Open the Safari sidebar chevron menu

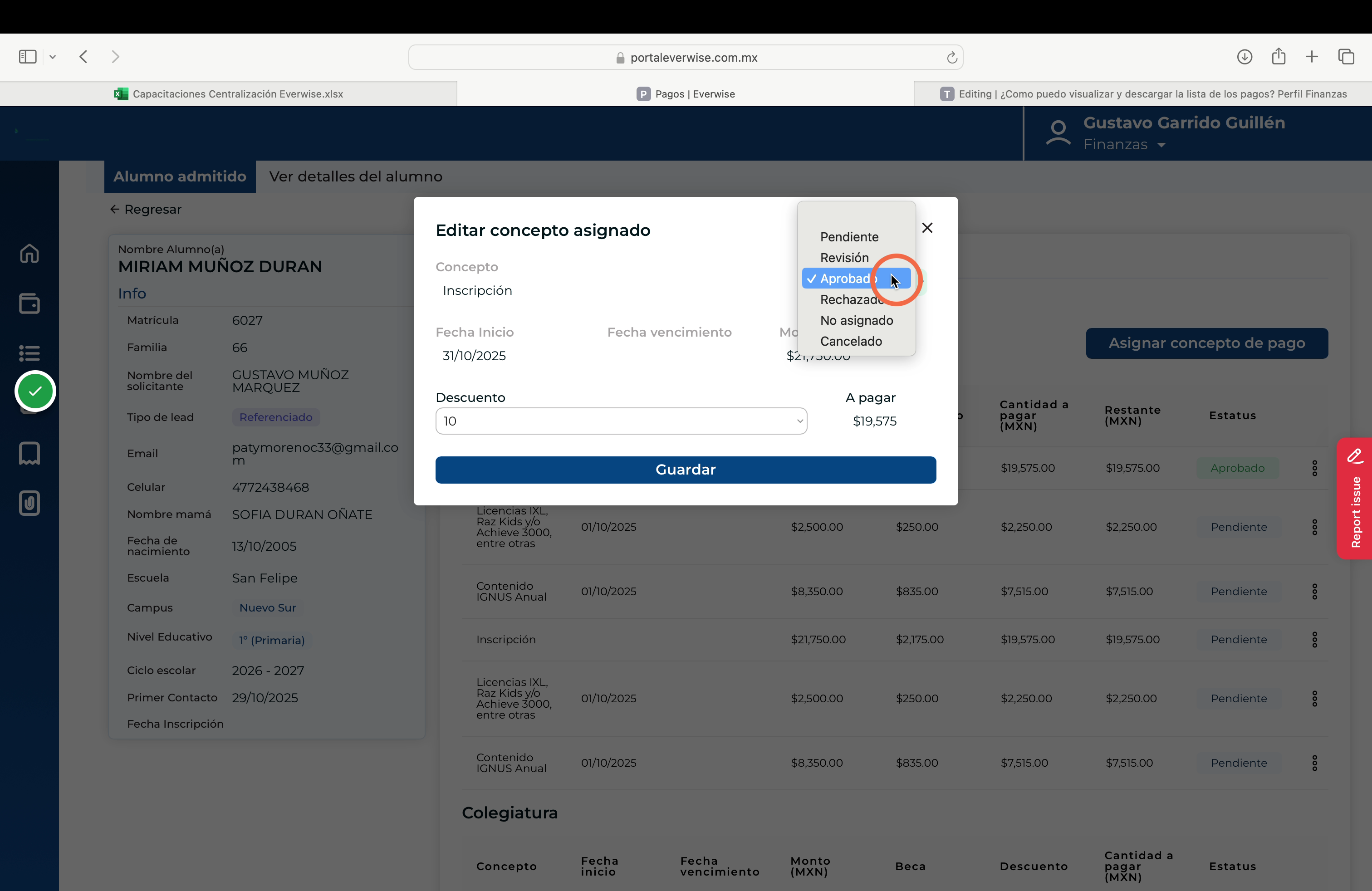coord(53,56)
